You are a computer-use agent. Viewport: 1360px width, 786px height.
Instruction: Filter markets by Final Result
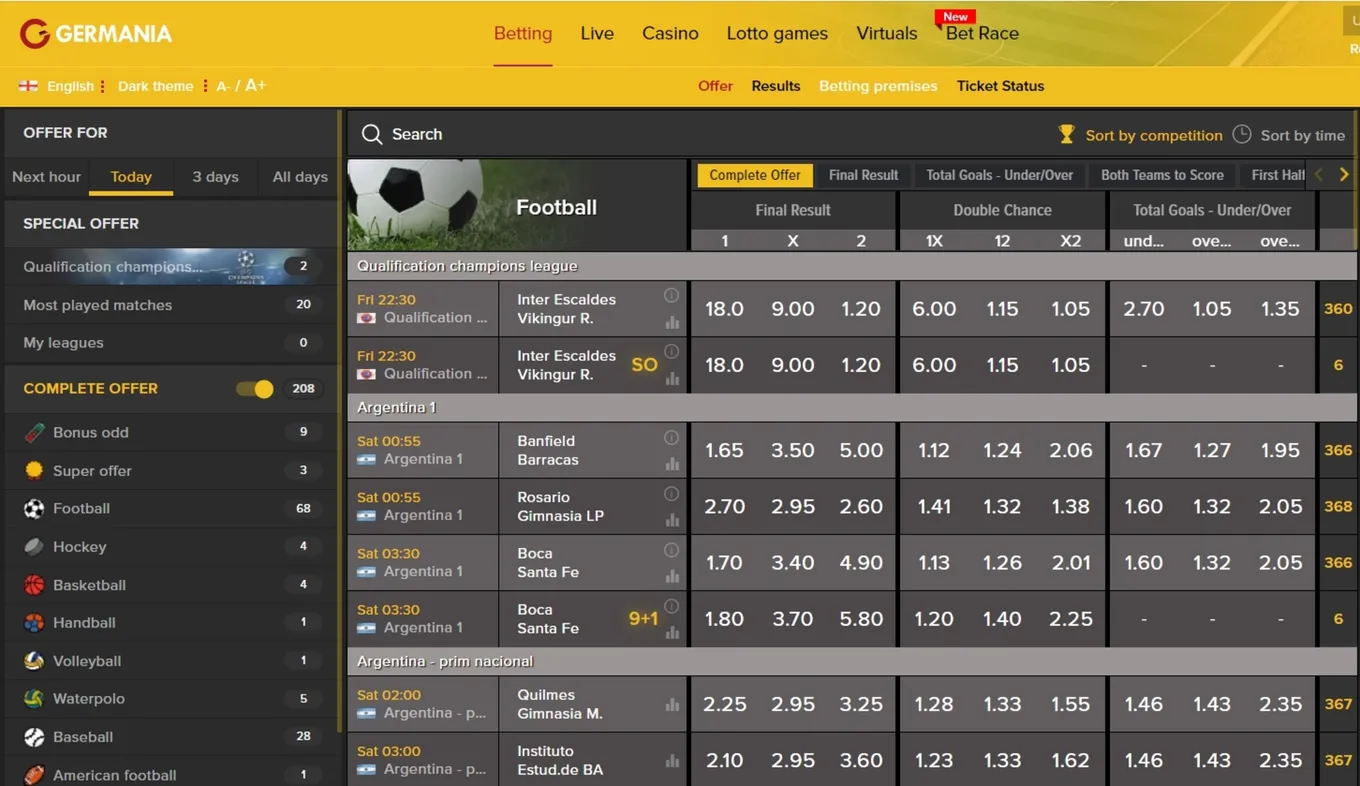(863, 175)
